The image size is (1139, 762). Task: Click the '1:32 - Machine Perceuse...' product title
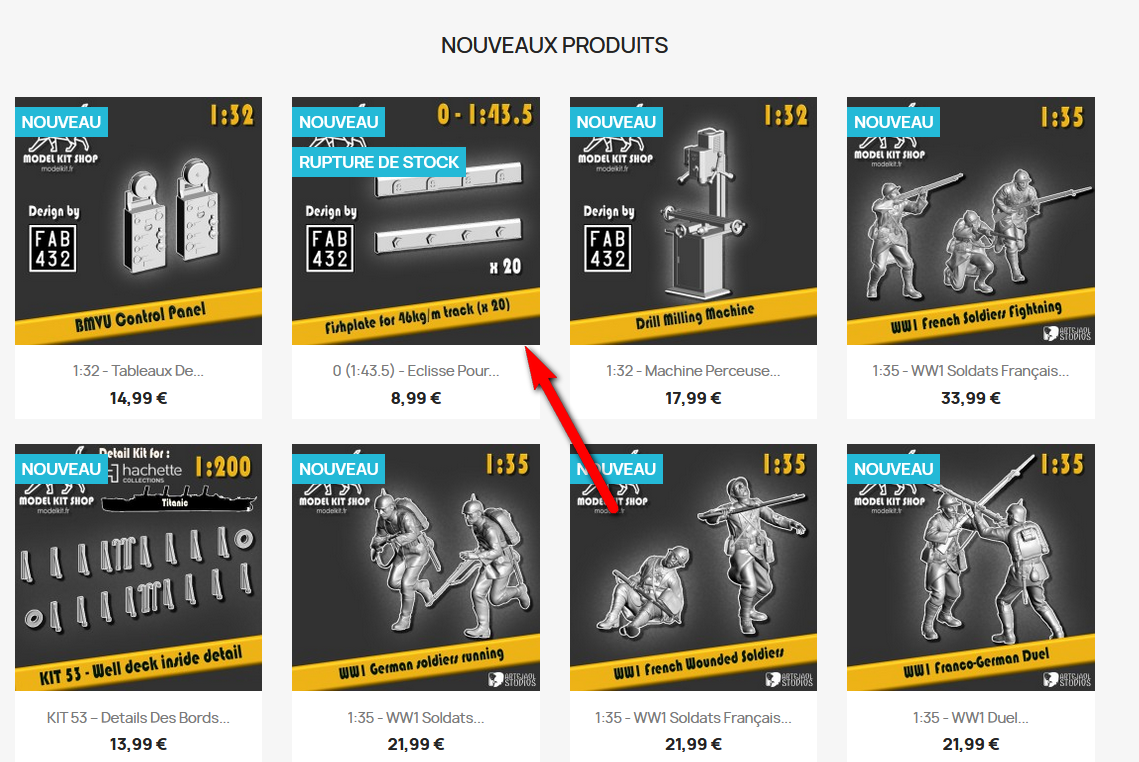pos(693,370)
